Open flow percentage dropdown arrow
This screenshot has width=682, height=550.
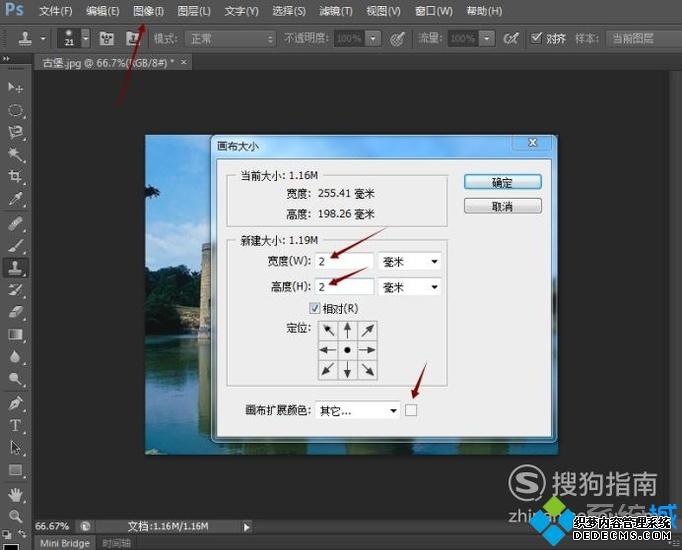coord(487,39)
